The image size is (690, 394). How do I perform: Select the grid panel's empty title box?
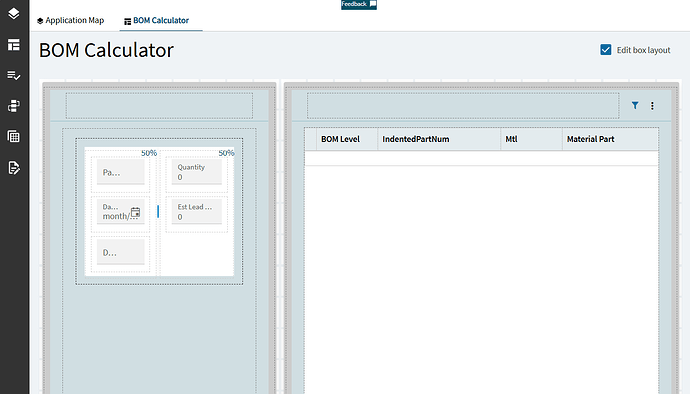pyautogui.click(x=463, y=106)
